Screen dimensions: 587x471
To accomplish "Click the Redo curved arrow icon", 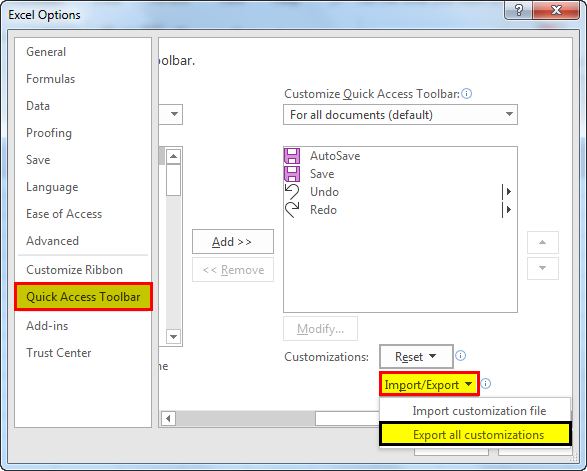I will tap(292, 210).
